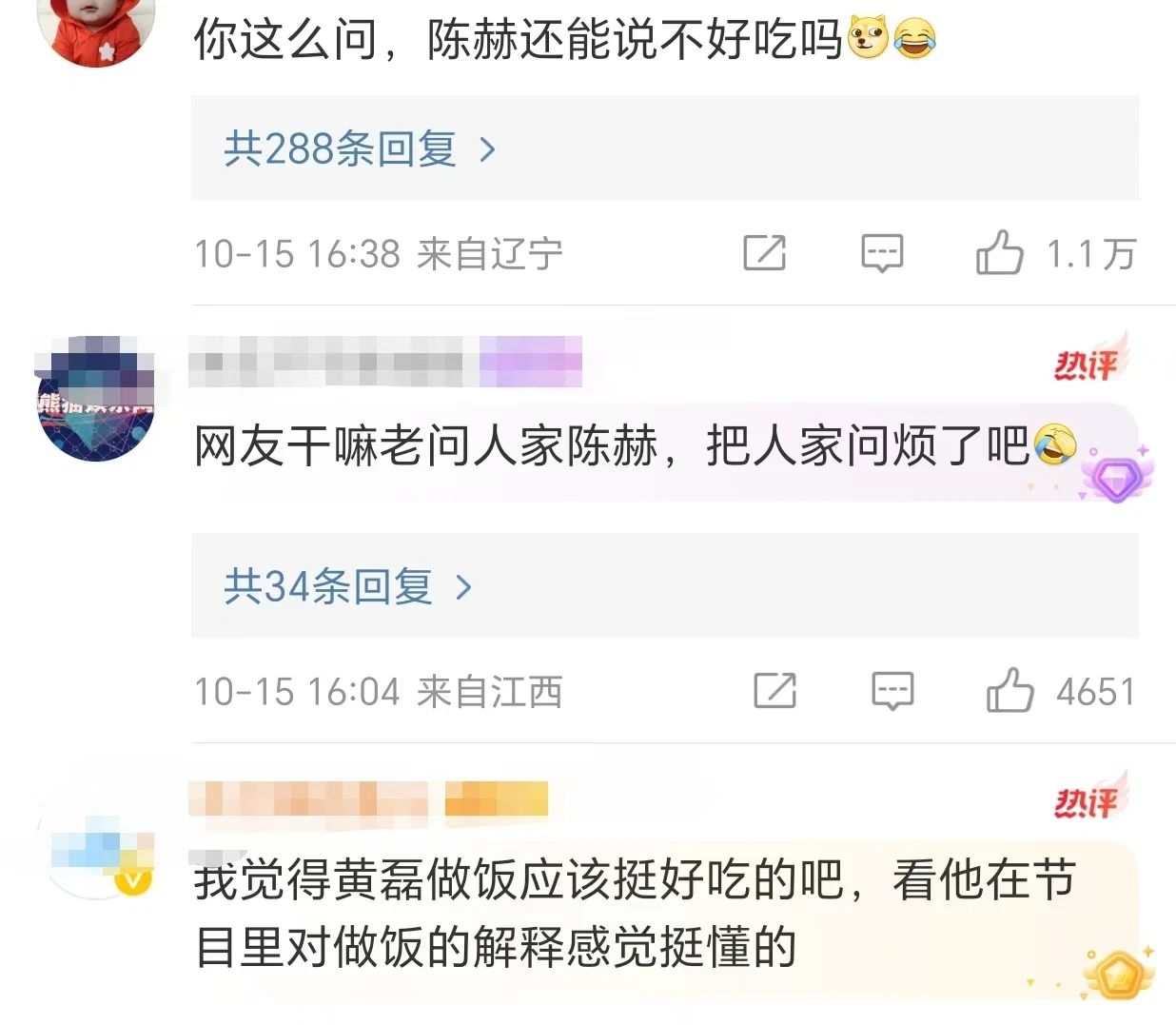Tap the comment 网友干嘛老问人家陈赫
This screenshot has height=1025, width=1176.
point(636,444)
